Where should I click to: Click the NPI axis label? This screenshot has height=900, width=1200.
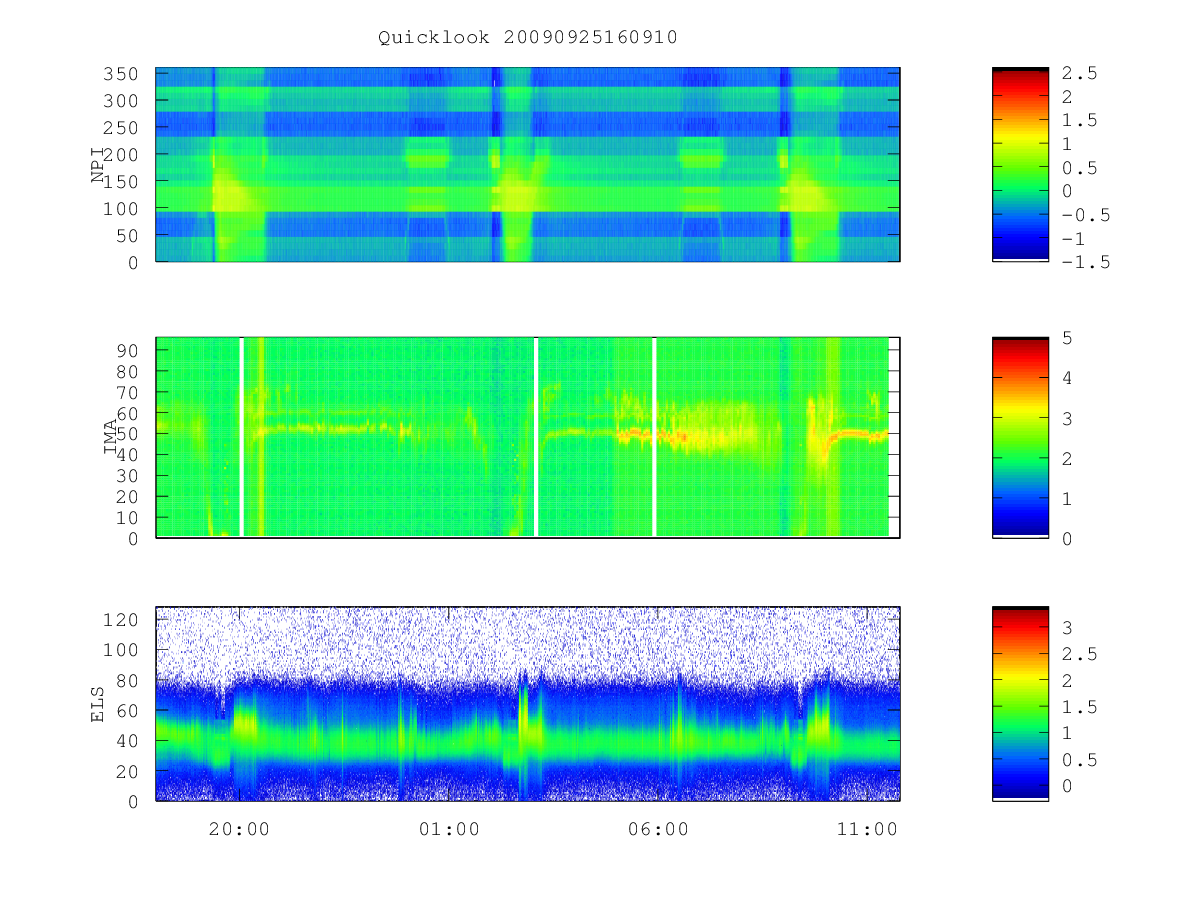point(98,164)
